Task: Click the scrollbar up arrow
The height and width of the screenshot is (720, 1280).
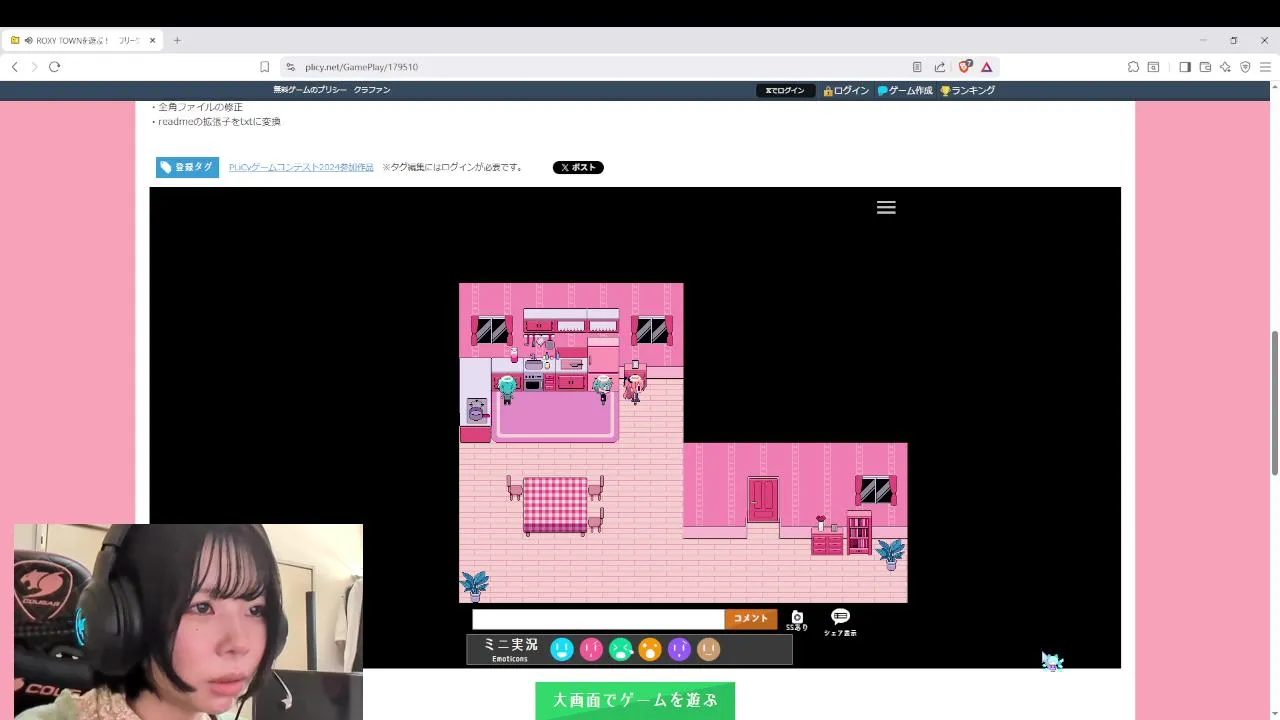Action: (1274, 85)
